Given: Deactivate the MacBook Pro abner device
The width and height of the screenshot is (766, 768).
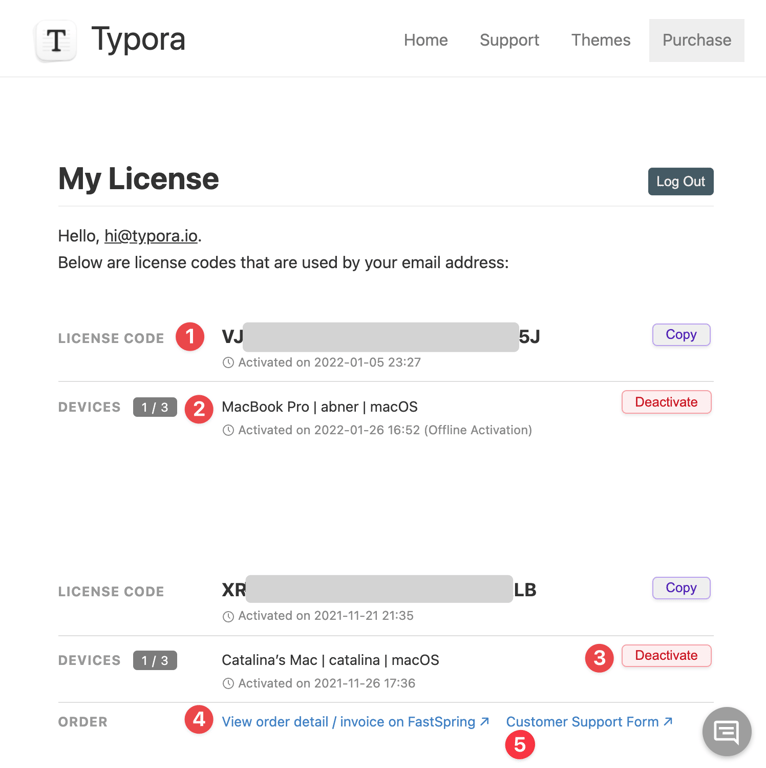Looking at the screenshot, I should point(667,402).
